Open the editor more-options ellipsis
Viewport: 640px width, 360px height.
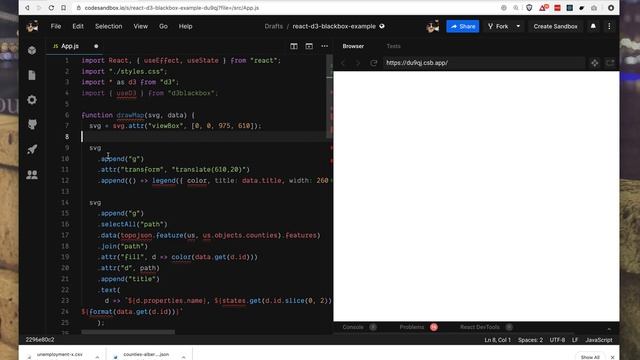[324, 46]
